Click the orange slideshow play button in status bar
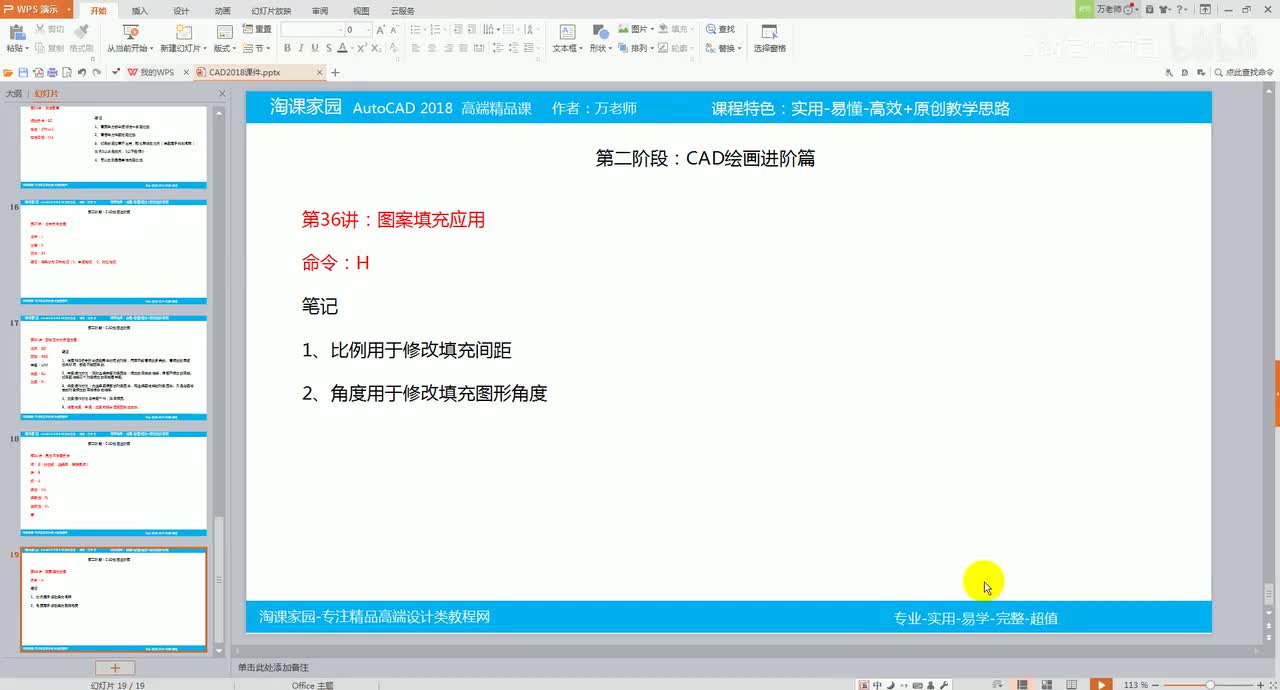Viewport: 1280px width, 690px height. (1100, 684)
